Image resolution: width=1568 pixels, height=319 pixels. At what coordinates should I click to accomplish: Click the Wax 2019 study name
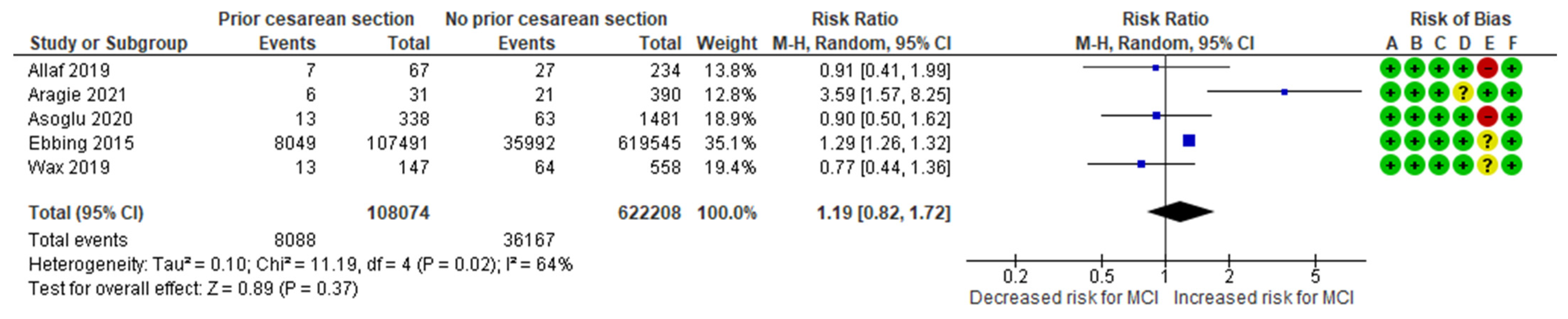click(69, 167)
